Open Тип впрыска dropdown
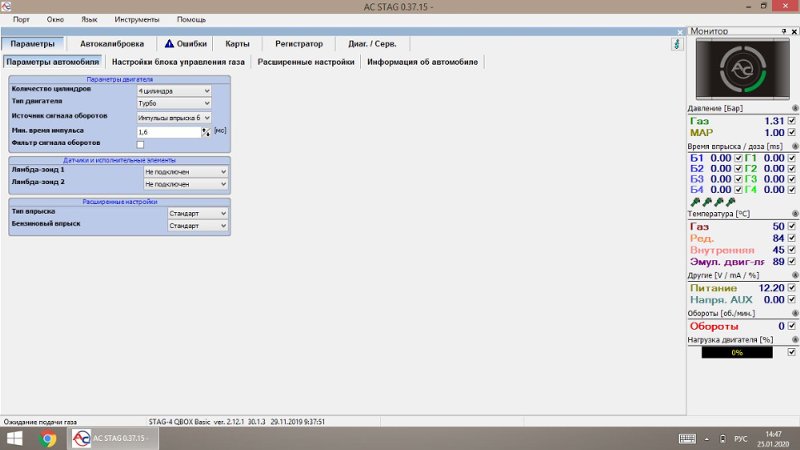 (197, 213)
